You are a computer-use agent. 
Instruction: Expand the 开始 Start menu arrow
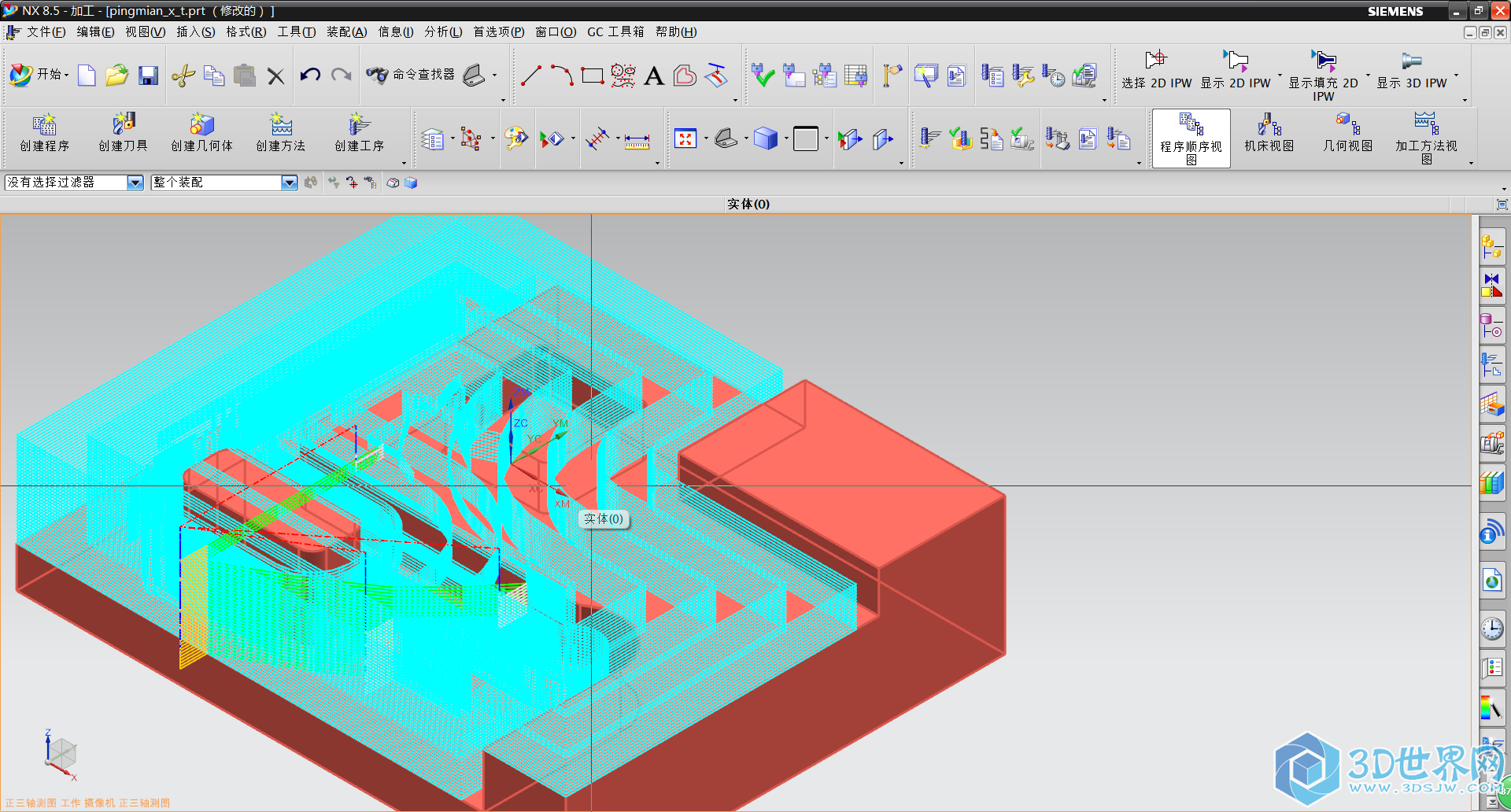67,76
